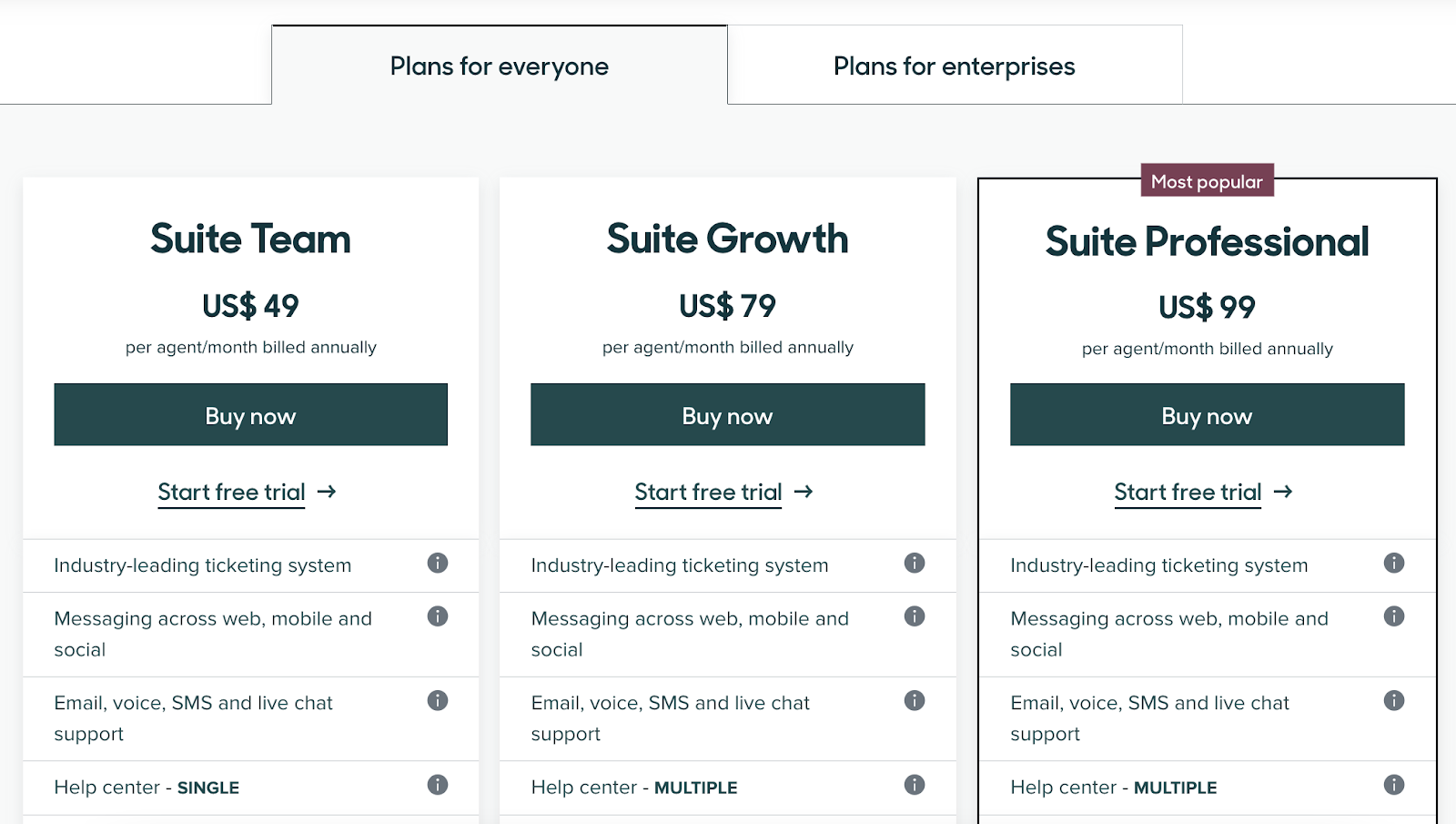Click info icon for Suite Growth messaging row
1456x824 pixels.
[x=915, y=616]
